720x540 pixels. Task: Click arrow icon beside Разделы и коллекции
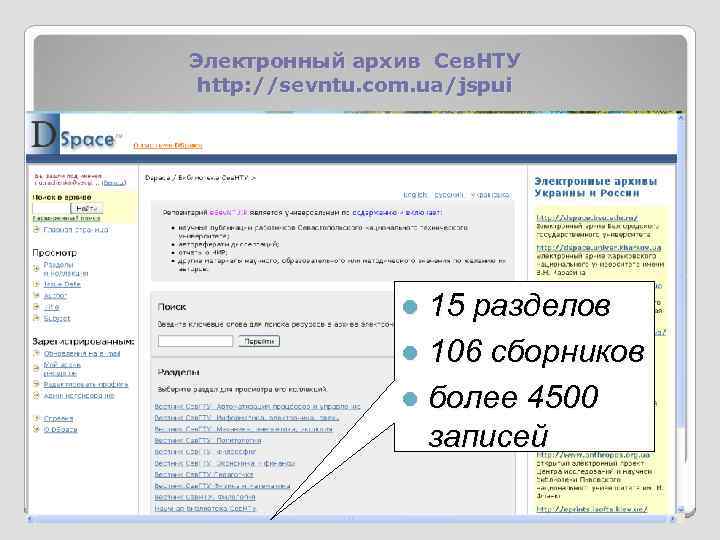[x=36, y=269]
